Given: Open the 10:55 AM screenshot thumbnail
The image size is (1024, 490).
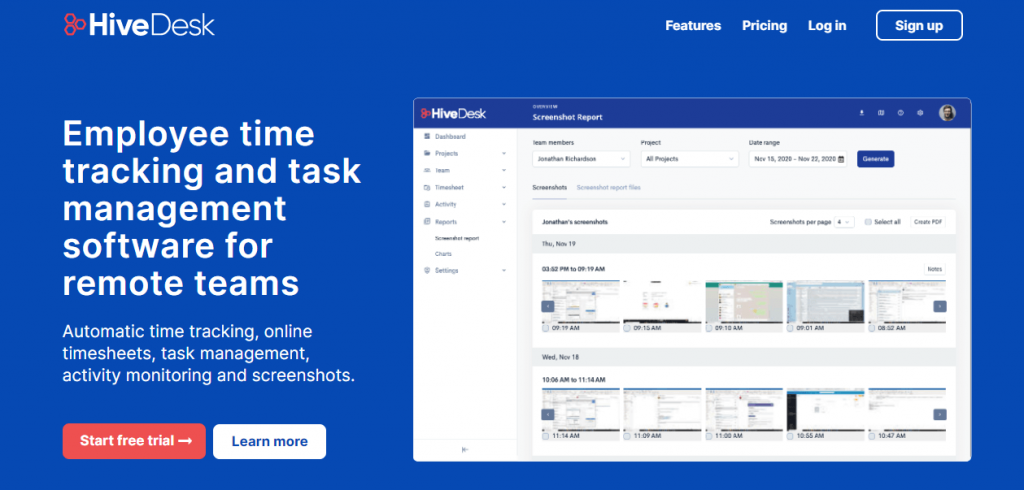Looking at the screenshot, I should pos(825,410).
